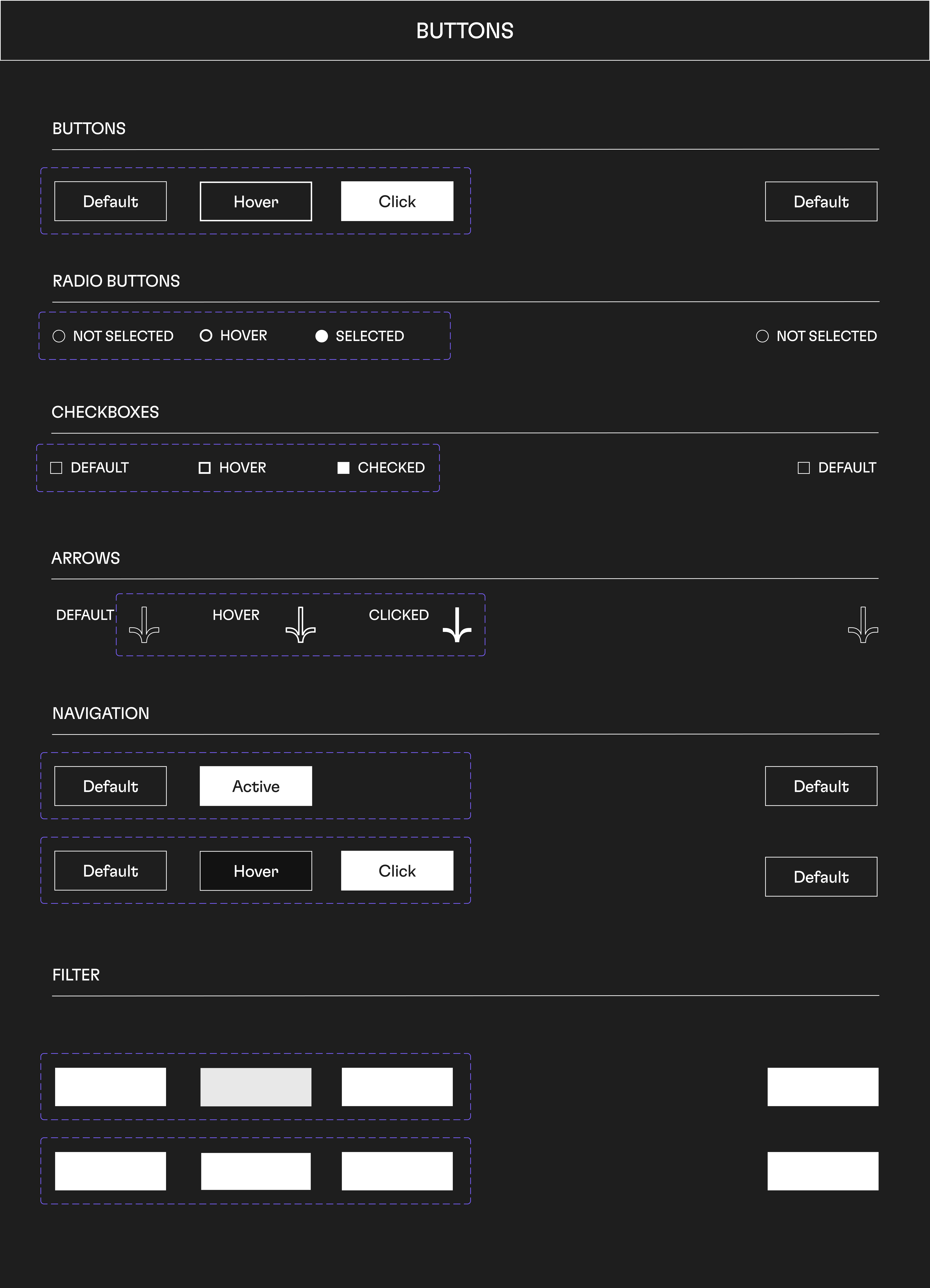Click the light gray filter button

[256, 1087]
